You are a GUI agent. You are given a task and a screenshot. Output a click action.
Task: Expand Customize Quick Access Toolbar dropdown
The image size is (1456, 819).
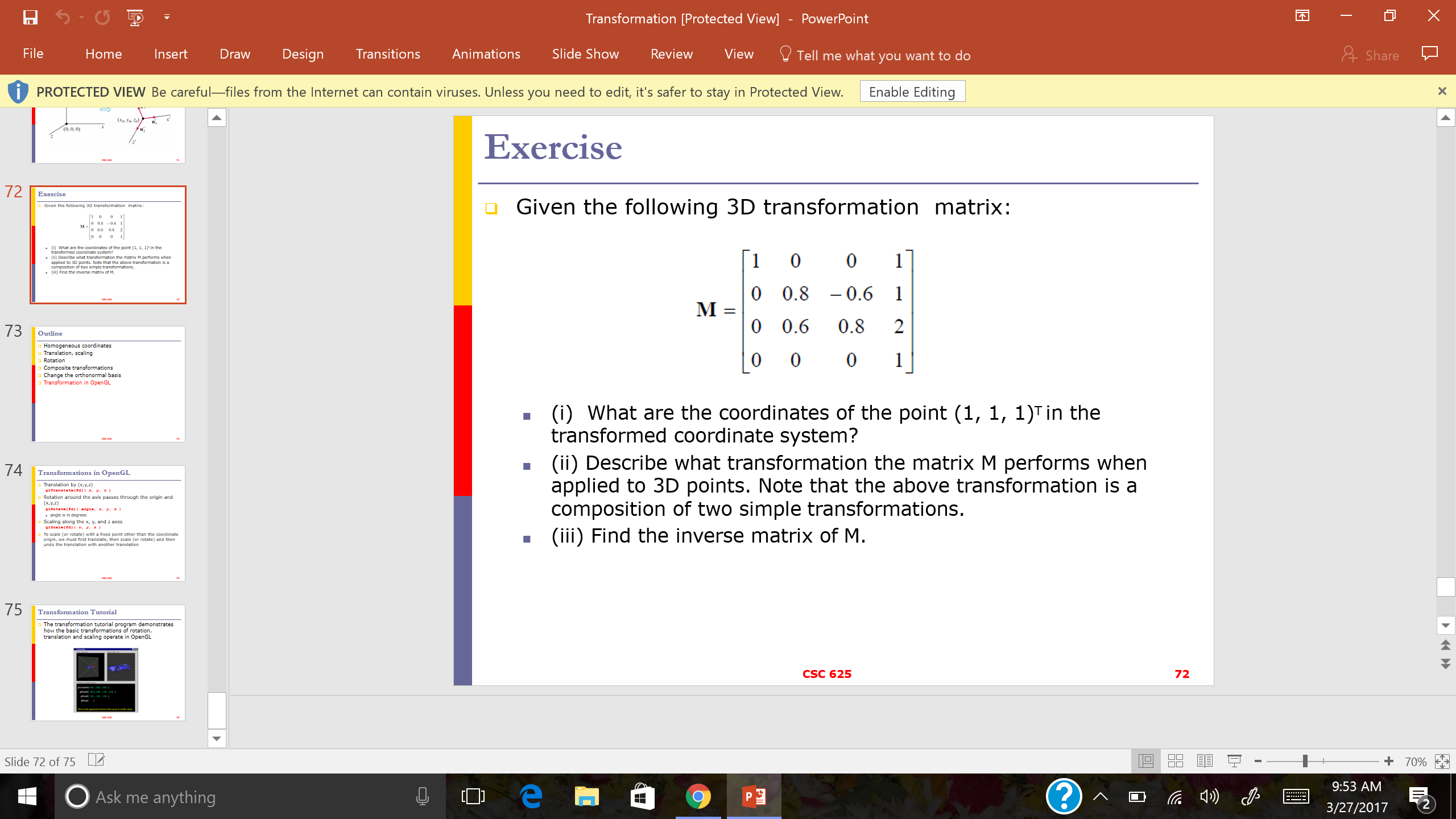(x=167, y=18)
